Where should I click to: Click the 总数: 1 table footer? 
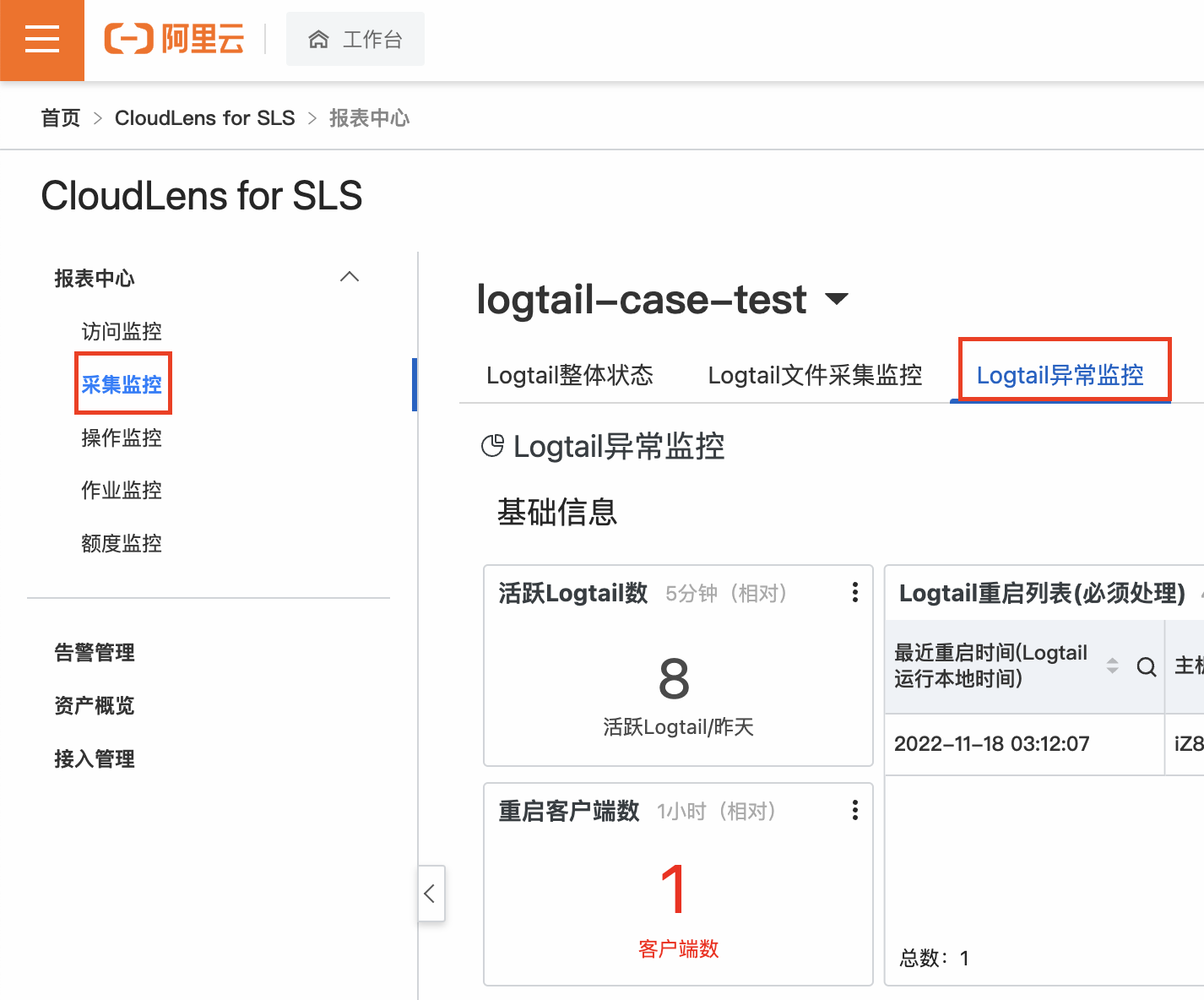(x=934, y=958)
